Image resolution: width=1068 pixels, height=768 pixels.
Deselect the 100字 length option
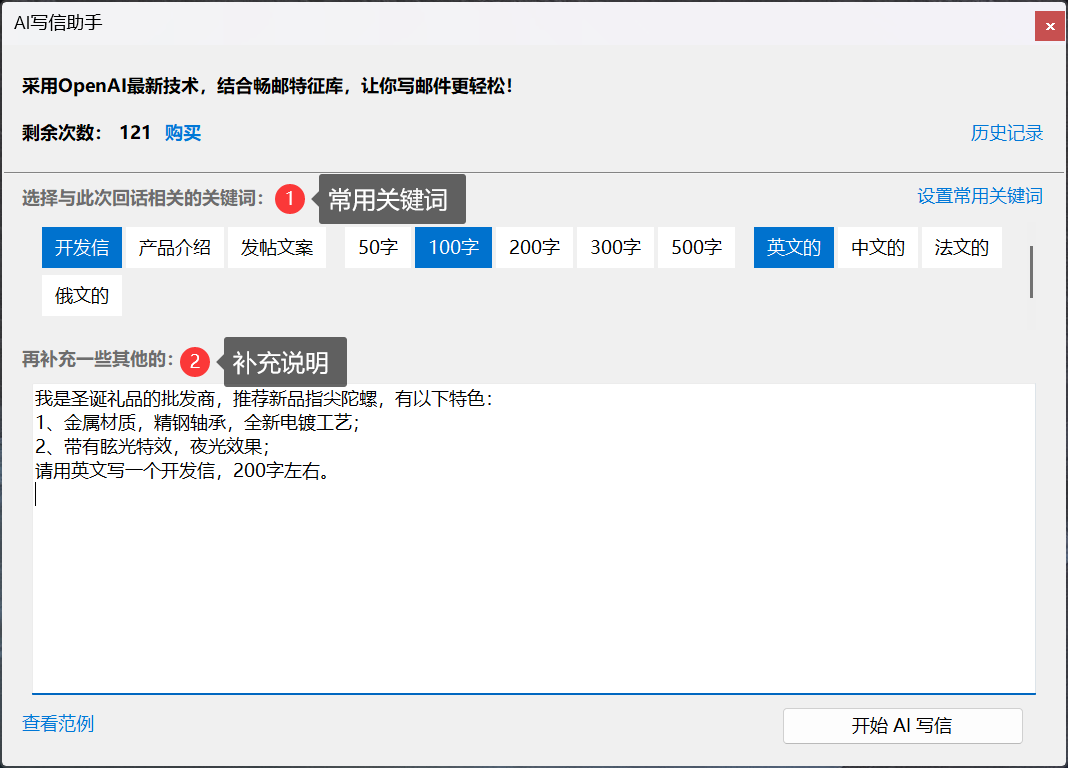453,247
